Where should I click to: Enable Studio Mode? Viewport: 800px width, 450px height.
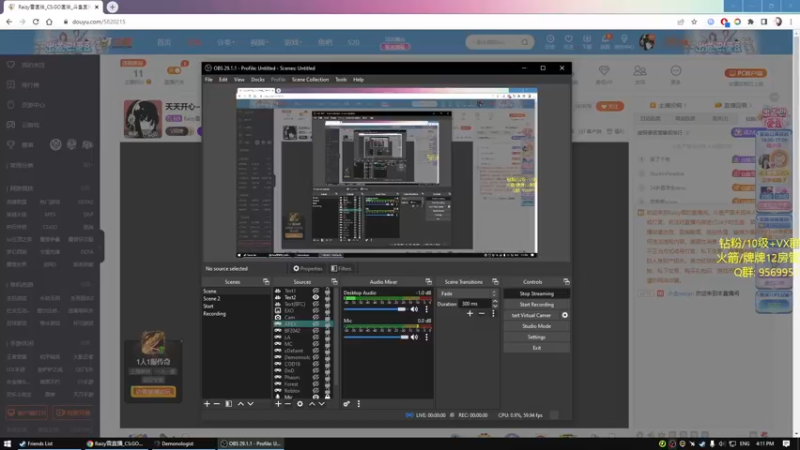pyautogui.click(x=536, y=326)
